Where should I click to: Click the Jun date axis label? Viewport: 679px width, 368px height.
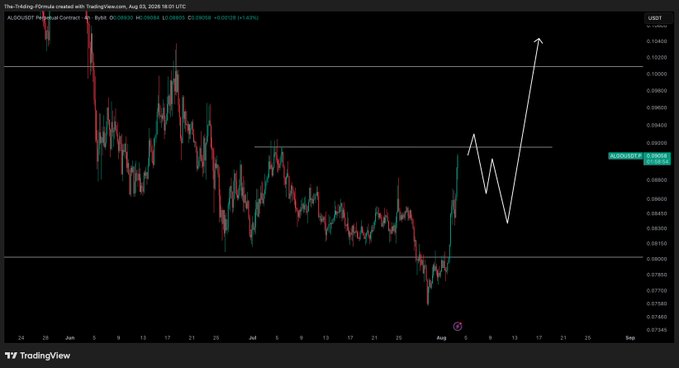[70, 338]
